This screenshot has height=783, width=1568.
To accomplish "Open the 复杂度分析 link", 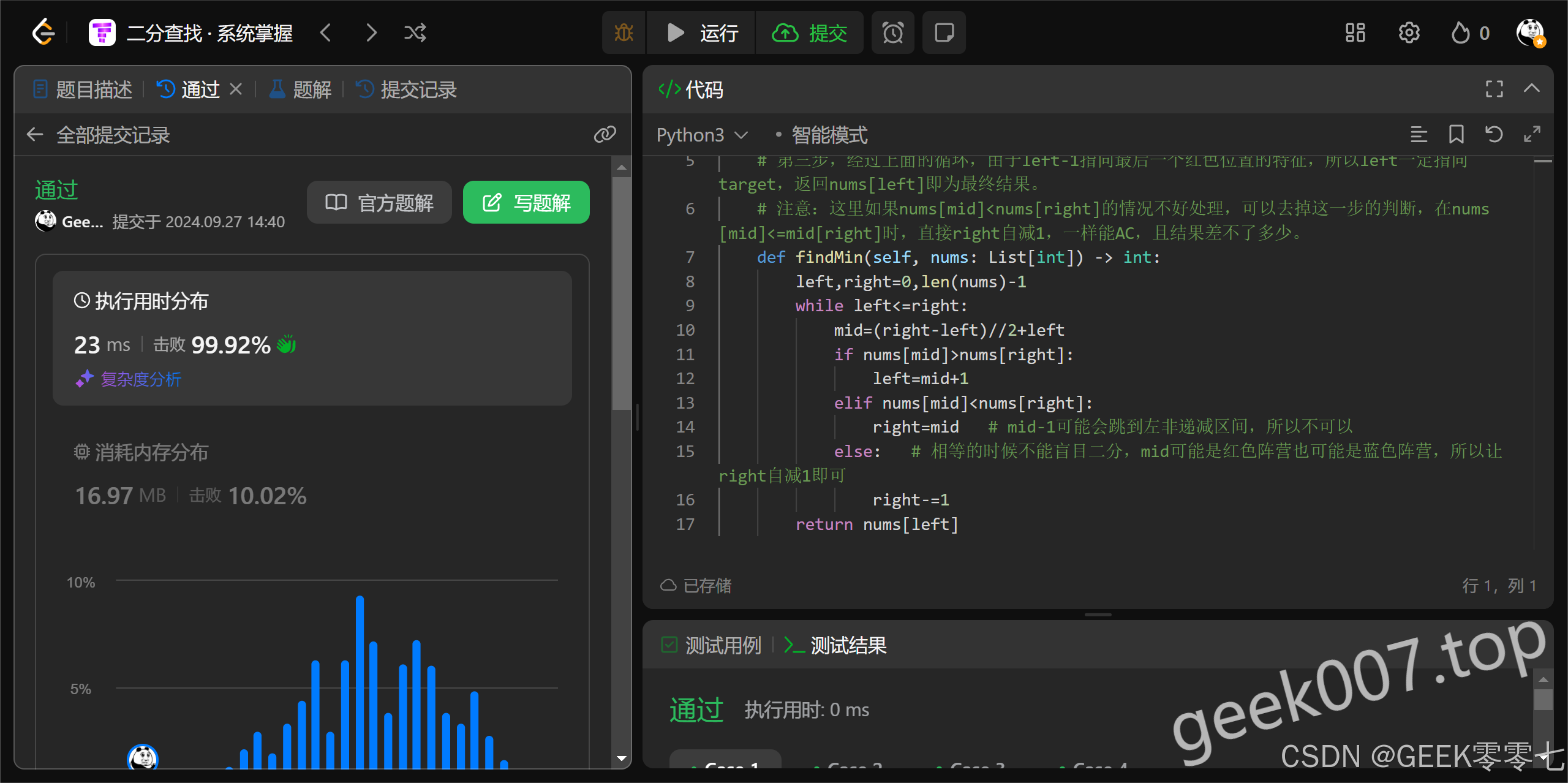I will click(140, 379).
